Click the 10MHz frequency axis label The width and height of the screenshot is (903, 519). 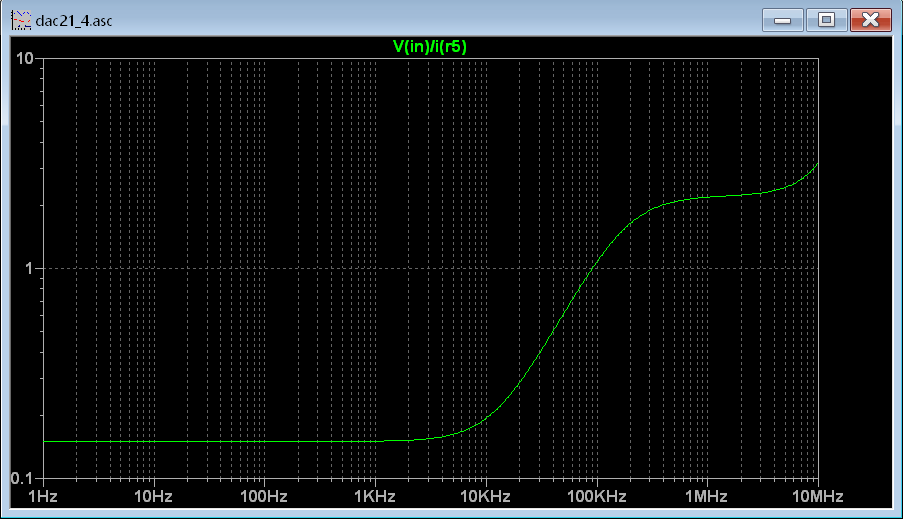point(818,497)
